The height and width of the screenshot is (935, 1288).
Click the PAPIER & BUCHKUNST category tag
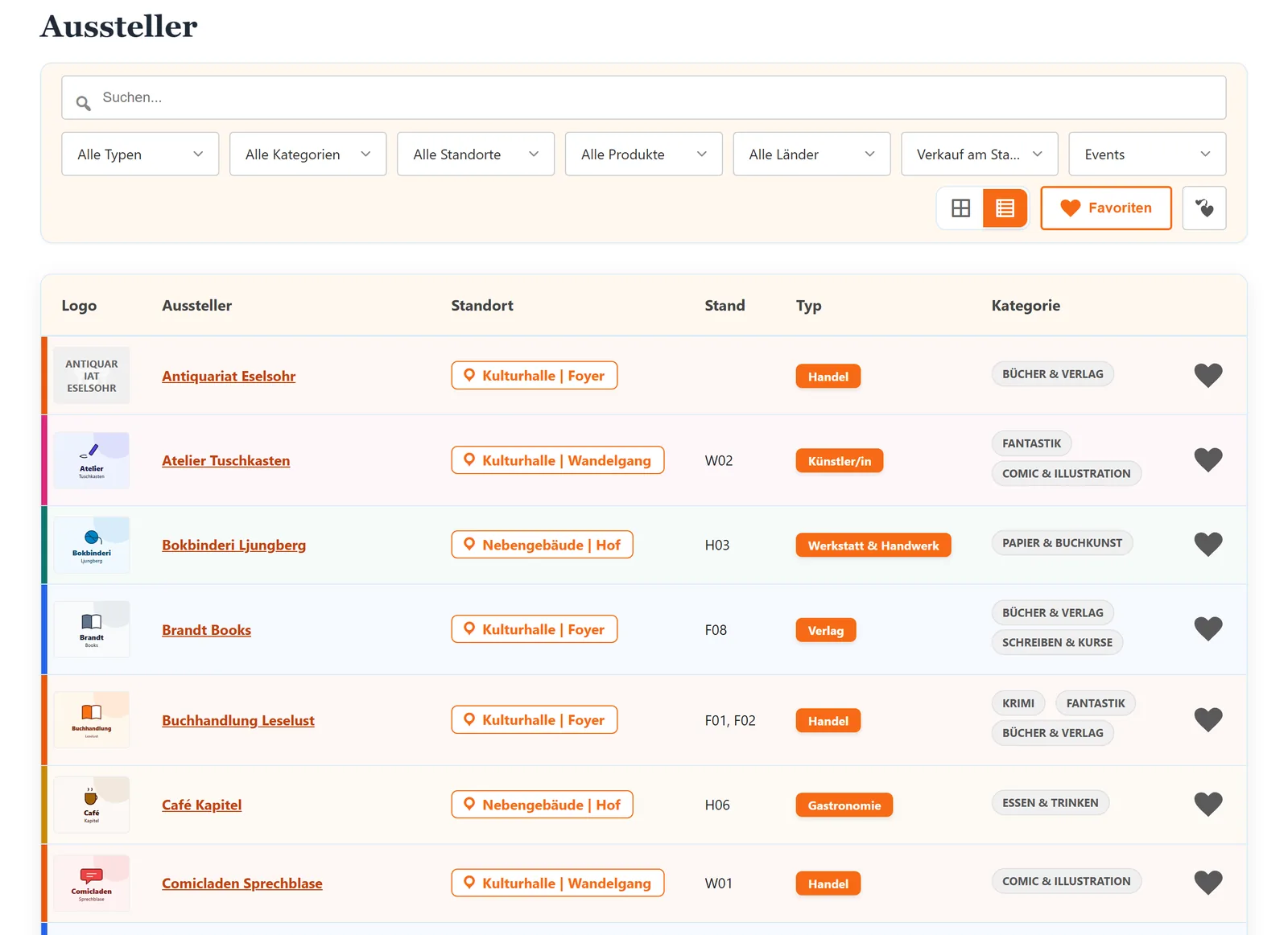point(1063,543)
